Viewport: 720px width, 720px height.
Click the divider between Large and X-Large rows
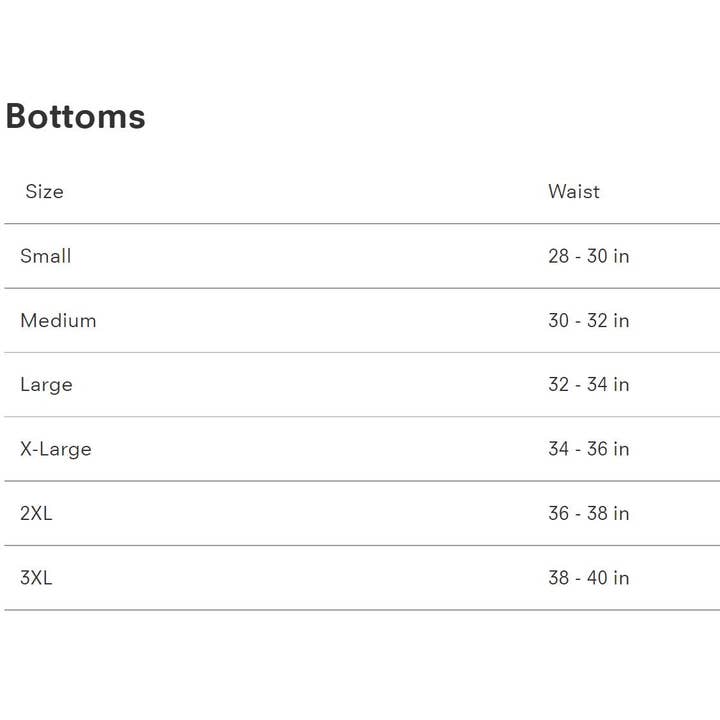tap(360, 417)
